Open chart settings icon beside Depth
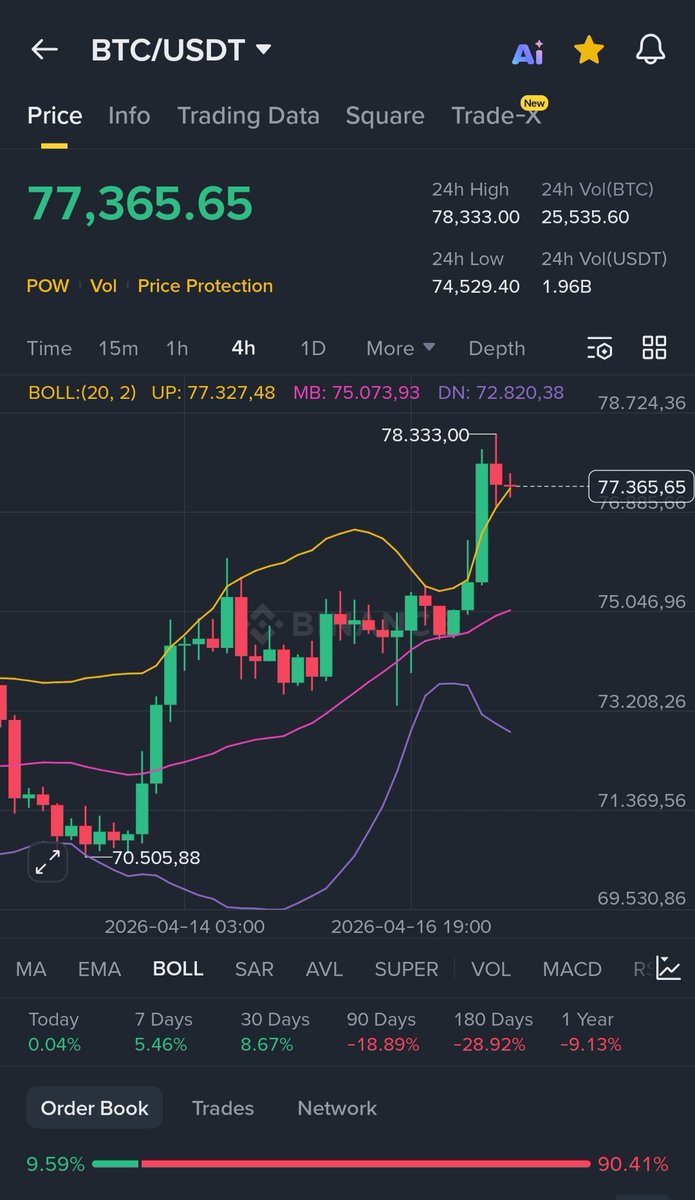 [x=600, y=348]
